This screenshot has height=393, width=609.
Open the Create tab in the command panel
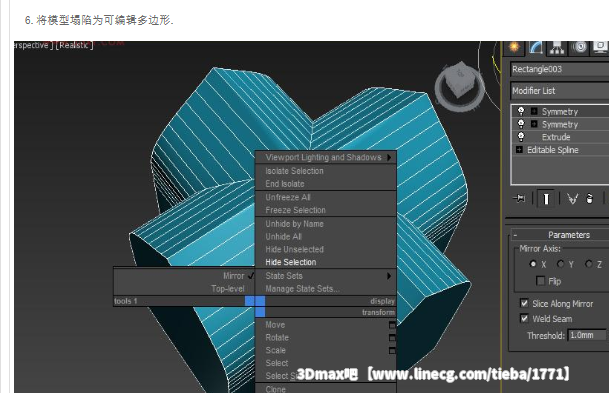point(514,47)
